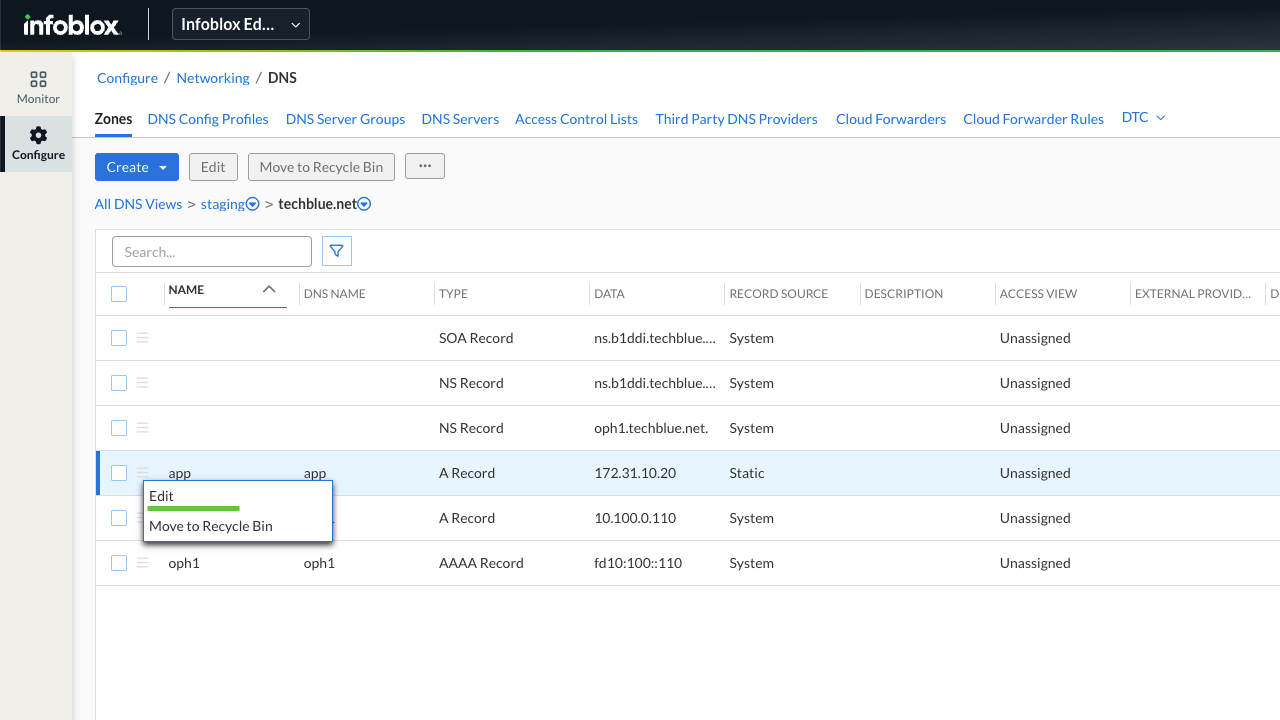Viewport: 1280px width, 720px height.
Task: Click row menu icon for oph1.techblue.net NS Record
Action: [143, 428]
